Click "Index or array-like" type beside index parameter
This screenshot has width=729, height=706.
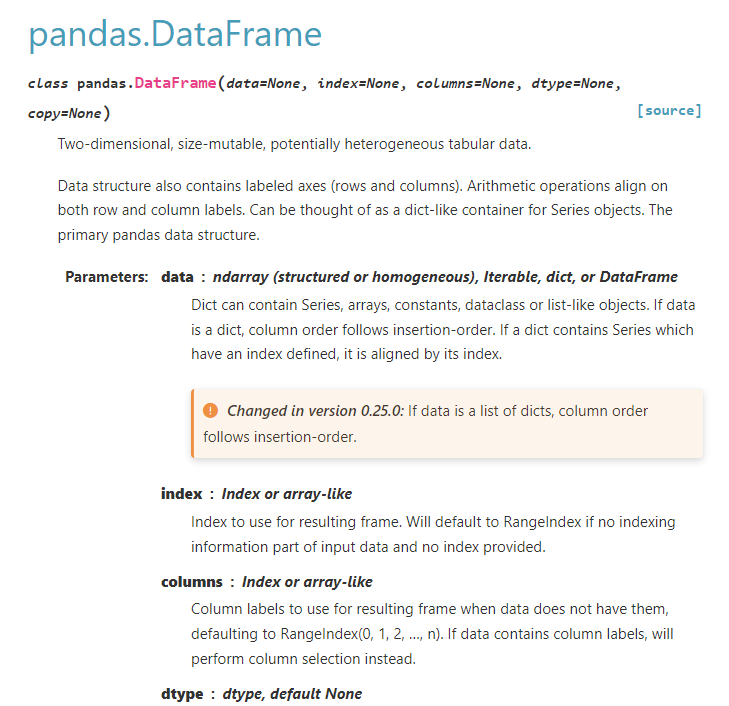(286, 494)
